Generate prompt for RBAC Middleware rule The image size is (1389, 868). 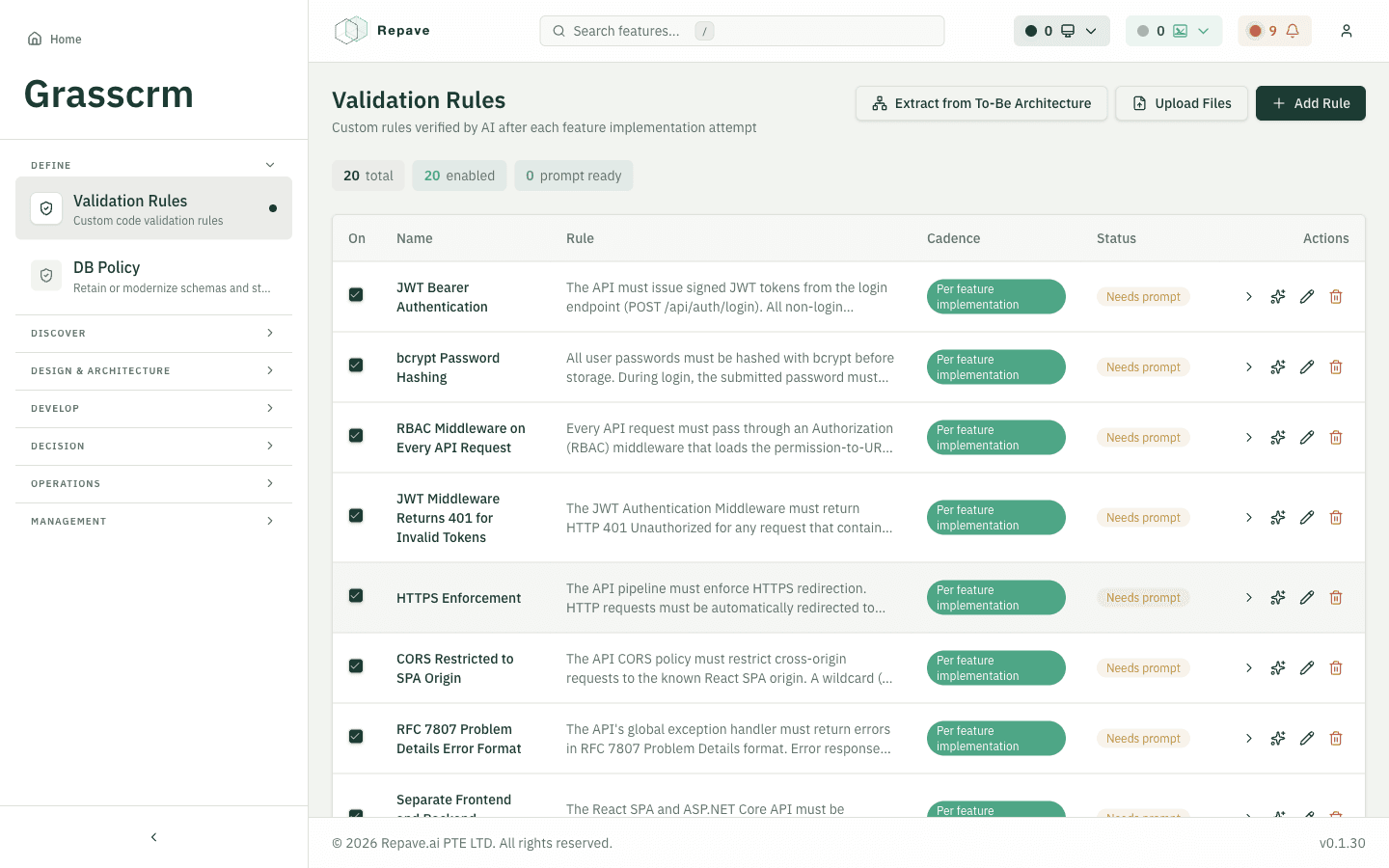click(1278, 438)
